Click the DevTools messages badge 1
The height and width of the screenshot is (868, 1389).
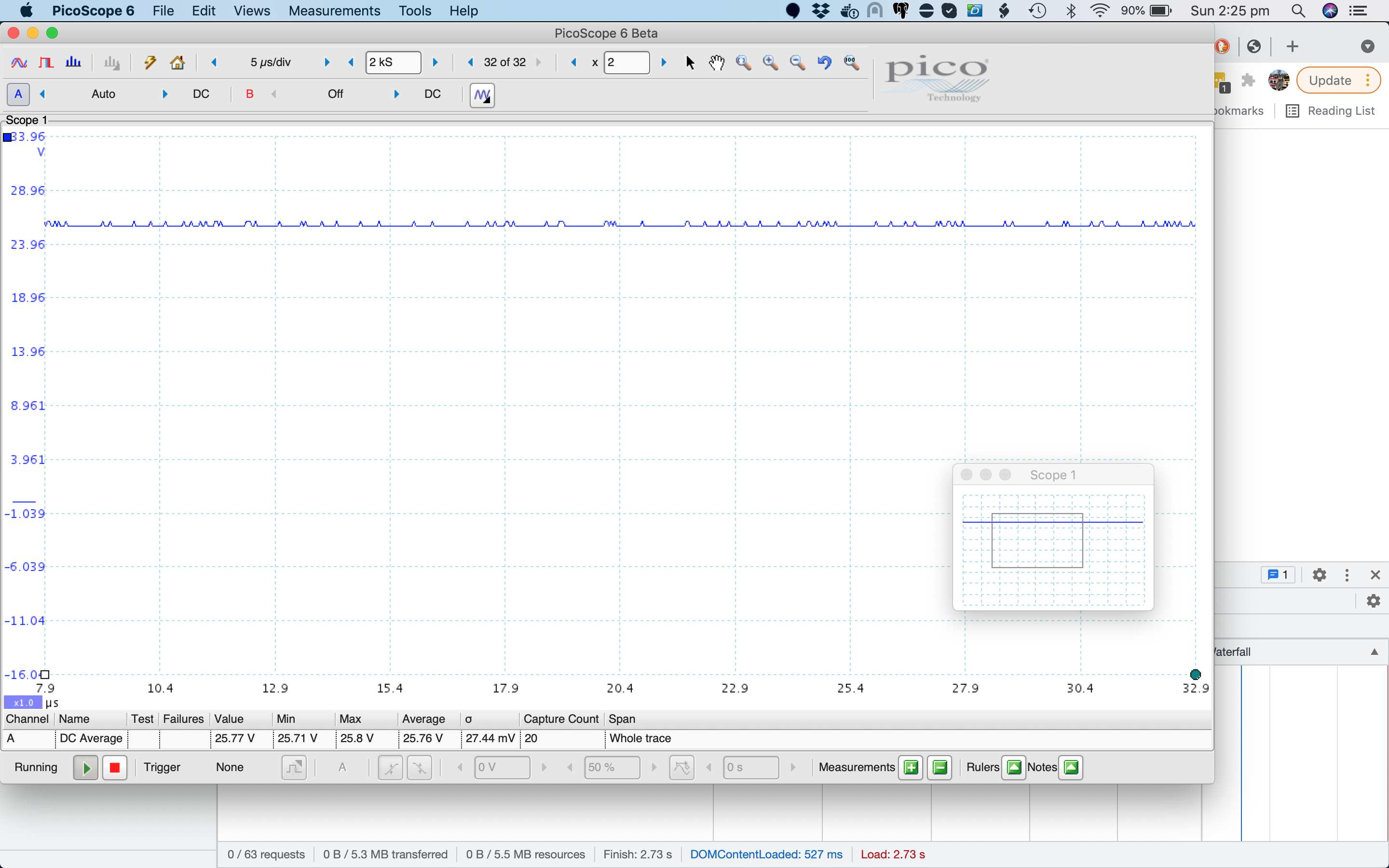[x=1278, y=575]
